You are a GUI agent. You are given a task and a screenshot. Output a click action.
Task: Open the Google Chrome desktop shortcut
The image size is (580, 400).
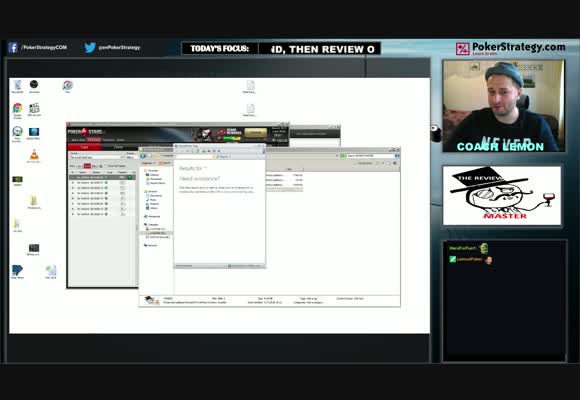pyautogui.click(x=17, y=108)
